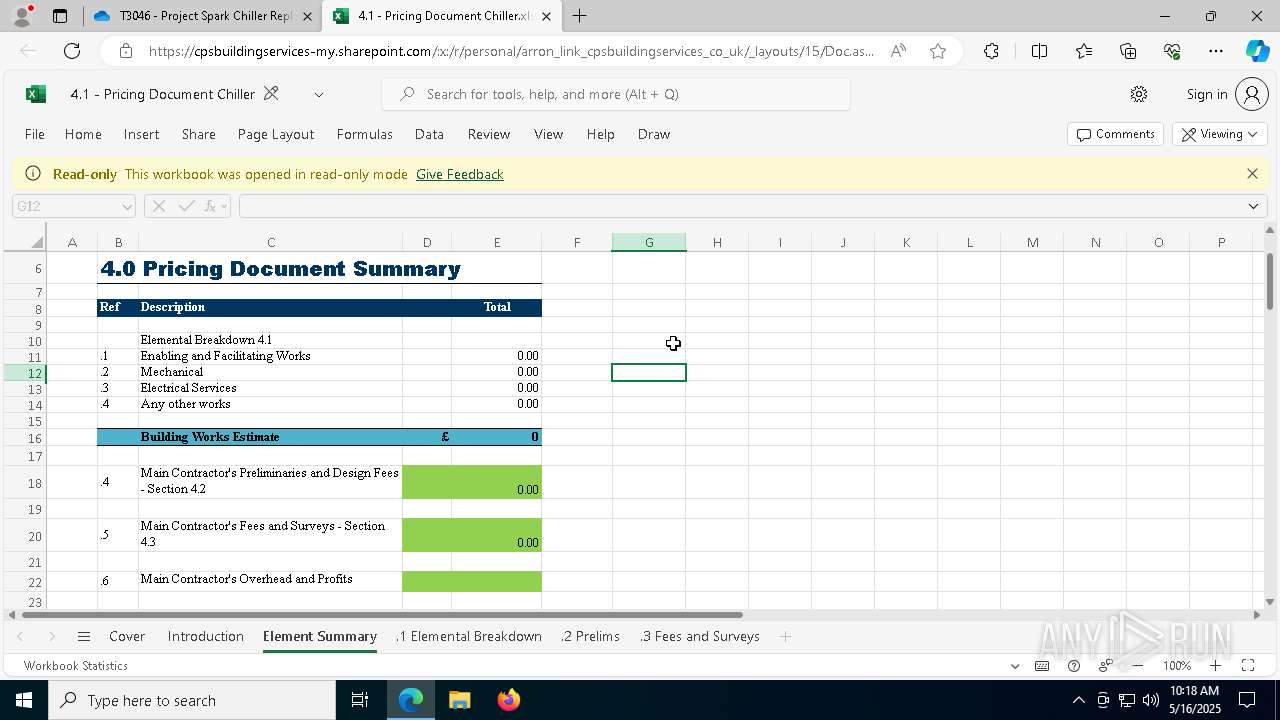This screenshot has width=1280, height=720.
Task: Switch to .1 Elemental Breakdown sheet
Action: coord(469,636)
